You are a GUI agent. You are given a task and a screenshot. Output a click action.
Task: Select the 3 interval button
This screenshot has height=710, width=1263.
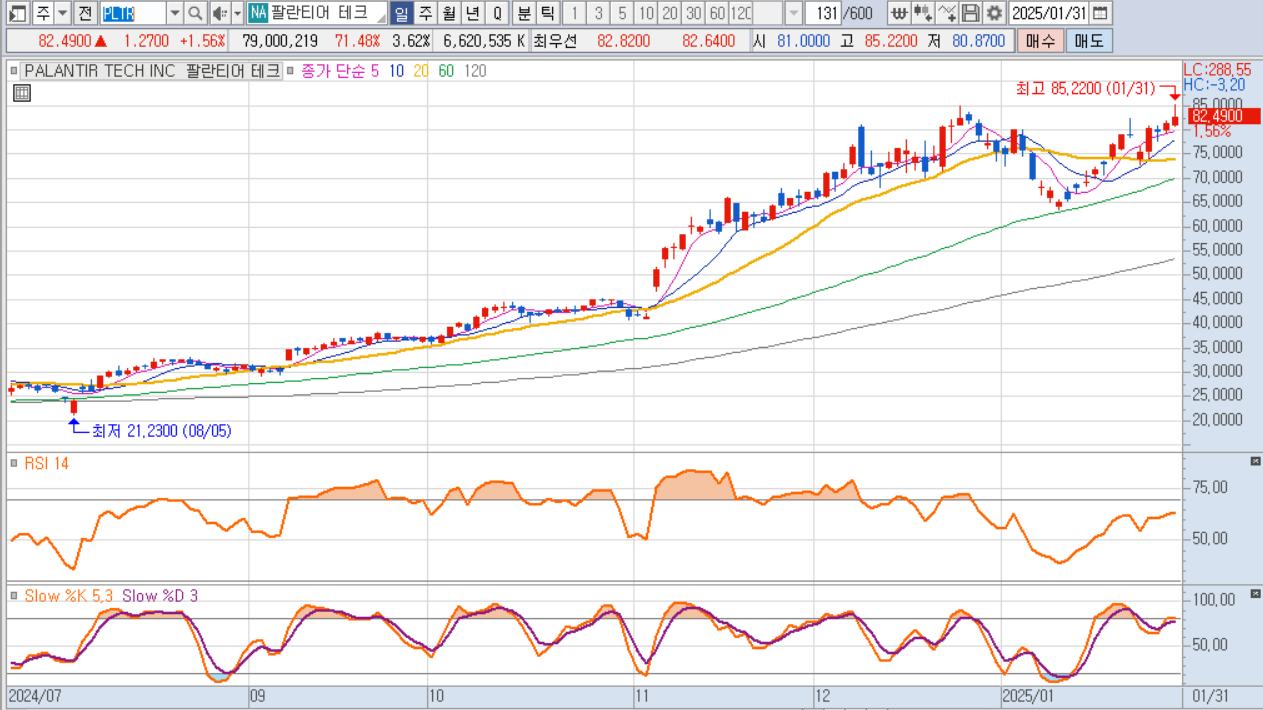[598, 13]
